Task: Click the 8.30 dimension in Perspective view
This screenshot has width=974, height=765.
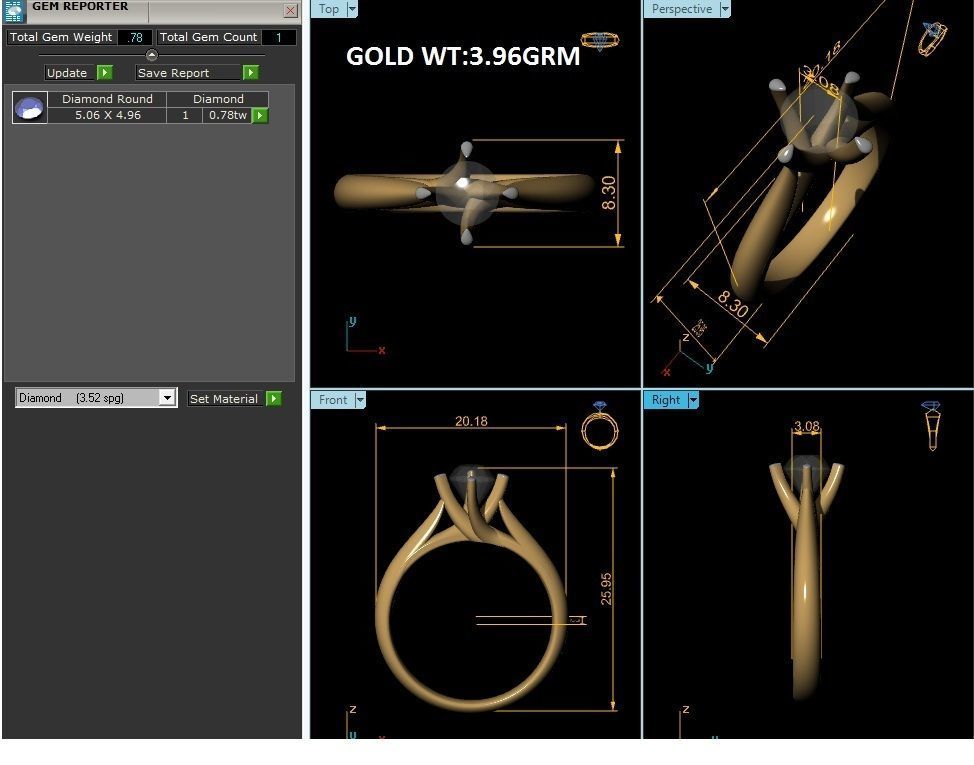Action: tap(733, 304)
